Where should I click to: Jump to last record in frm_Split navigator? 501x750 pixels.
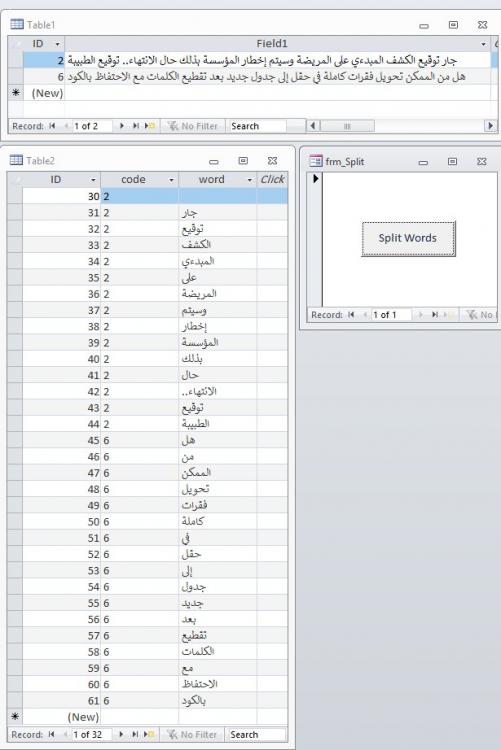(x=434, y=315)
